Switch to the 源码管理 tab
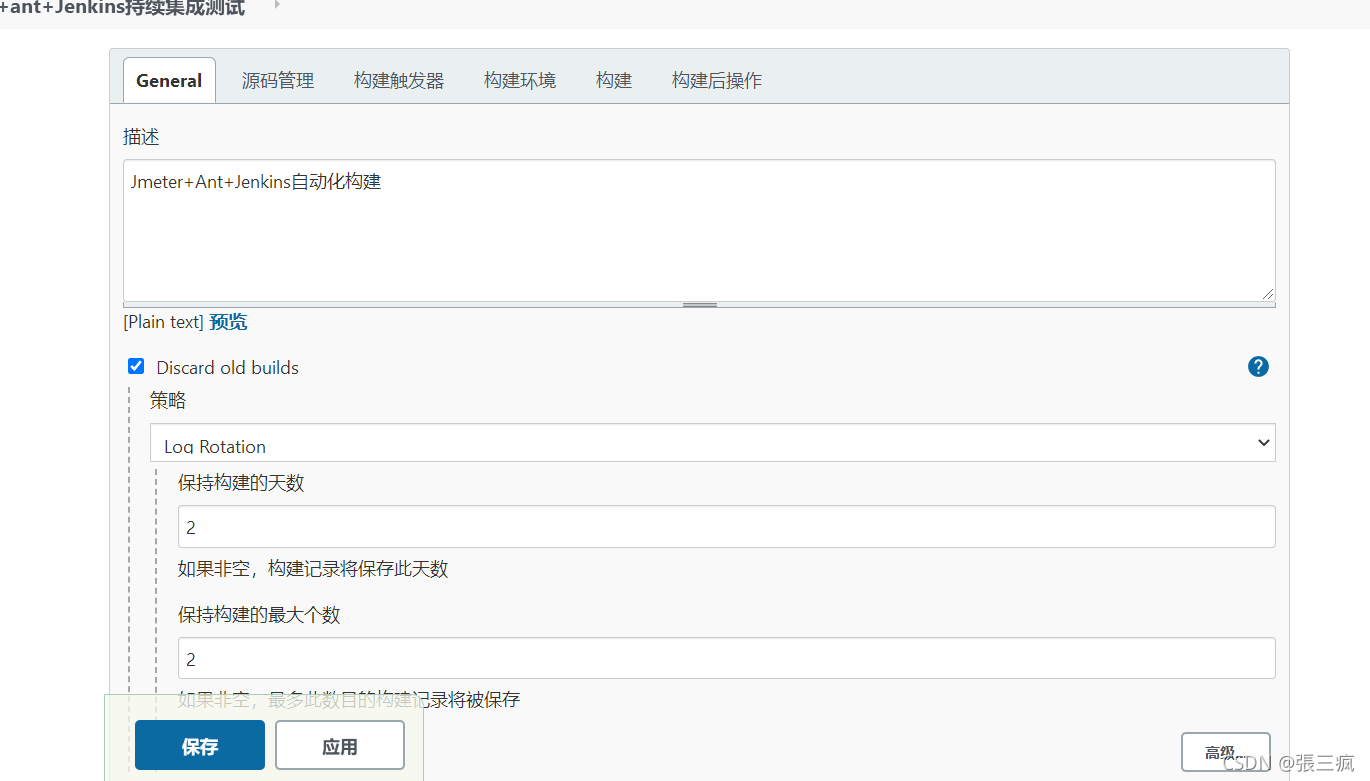Viewport: 1370px width, 781px height. point(278,81)
